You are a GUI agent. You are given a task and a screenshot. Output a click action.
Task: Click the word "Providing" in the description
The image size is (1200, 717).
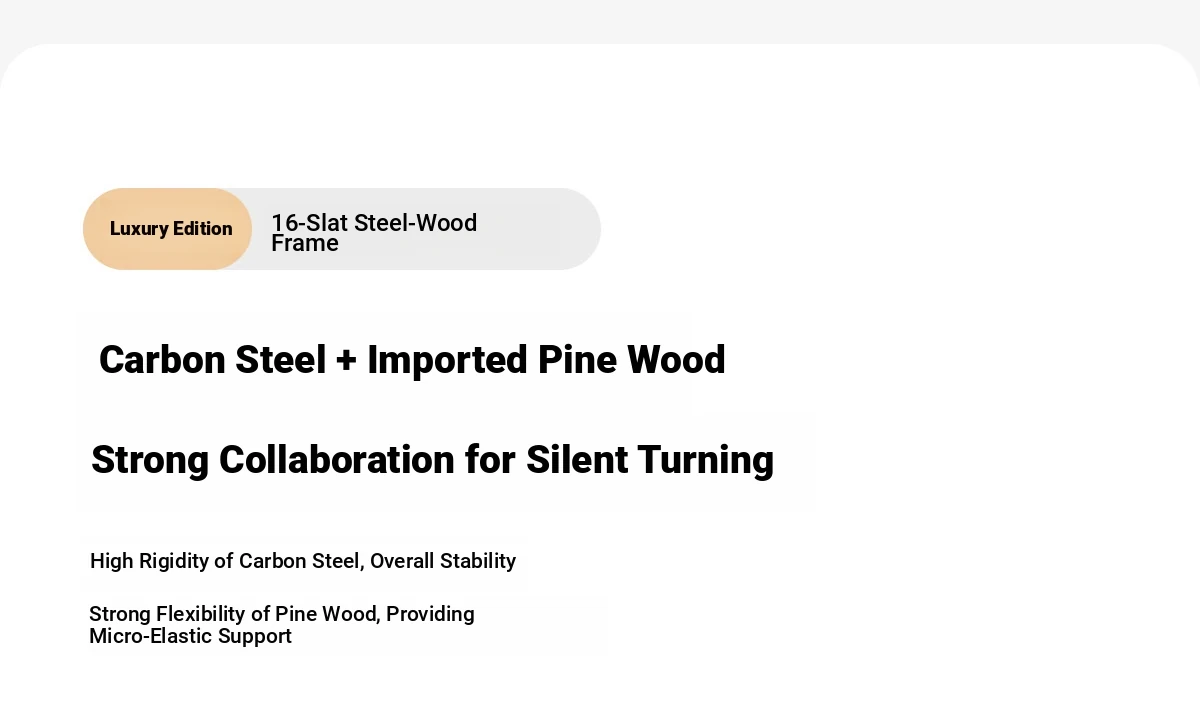click(x=430, y=614)
